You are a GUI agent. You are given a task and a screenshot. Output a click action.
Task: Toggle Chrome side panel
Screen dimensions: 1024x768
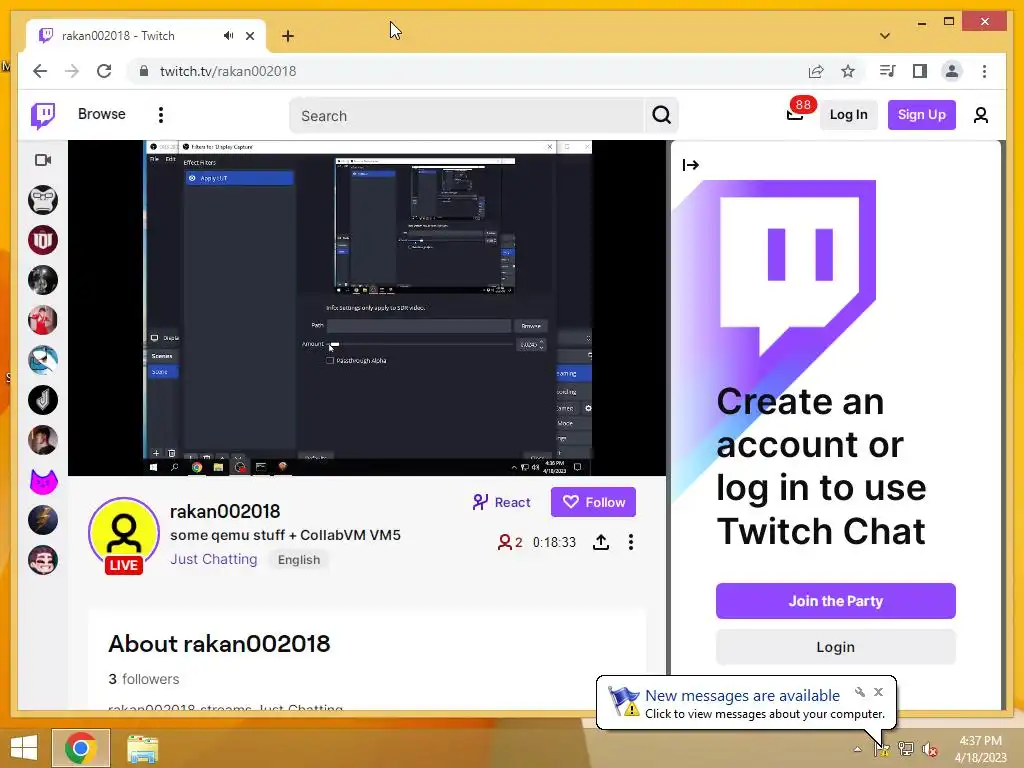tap(920, 71)
